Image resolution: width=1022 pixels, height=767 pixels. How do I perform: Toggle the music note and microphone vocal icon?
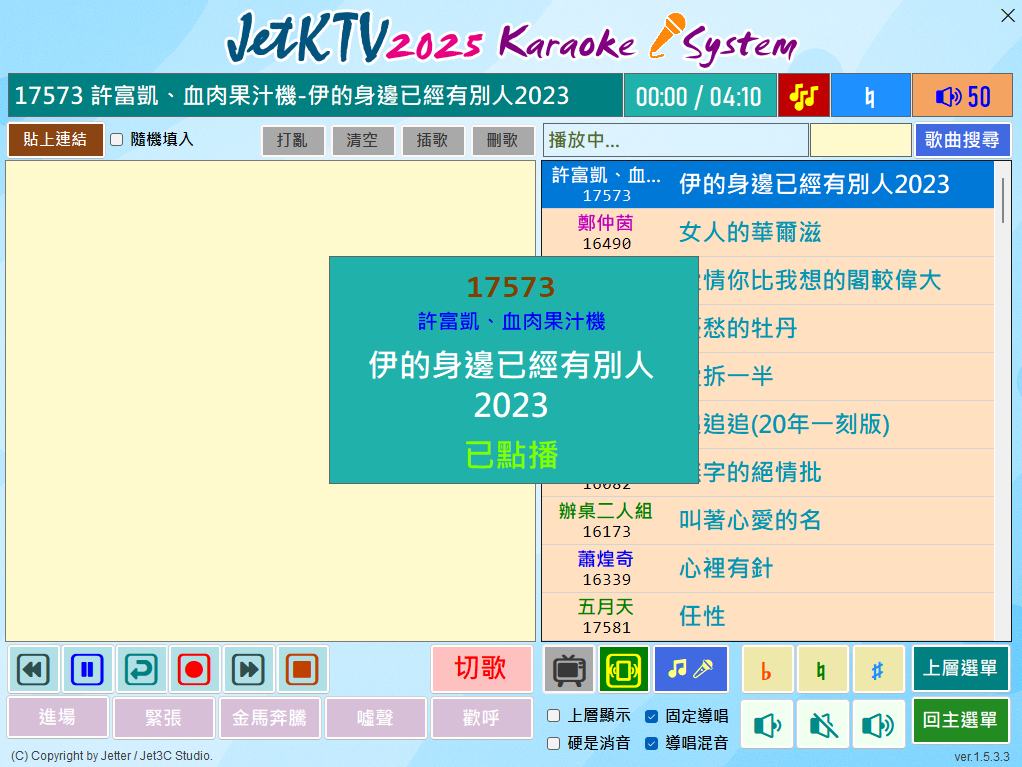tap(690, 669)
